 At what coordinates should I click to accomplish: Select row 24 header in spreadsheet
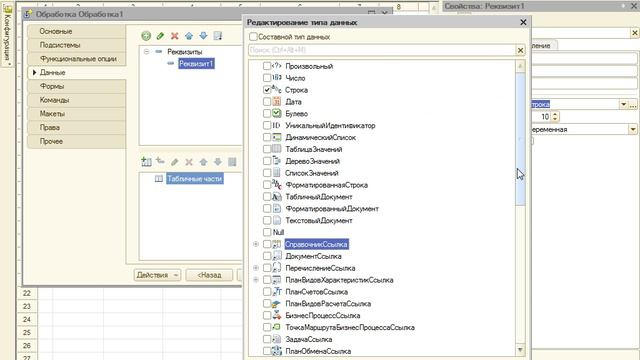[x=27, y=319]
